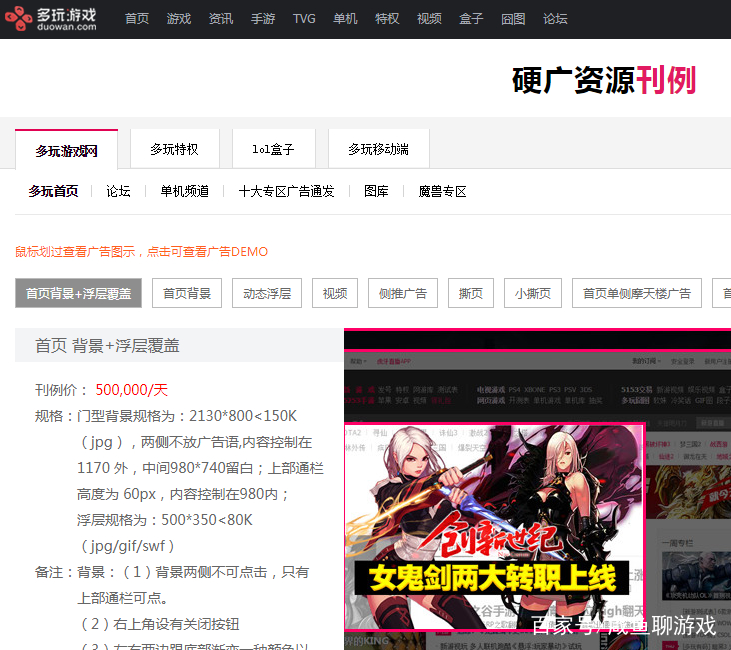This screenshot has height=650, width=731.
Task: Select 魔兽专区 sub-tab
Action: (442, 191)
